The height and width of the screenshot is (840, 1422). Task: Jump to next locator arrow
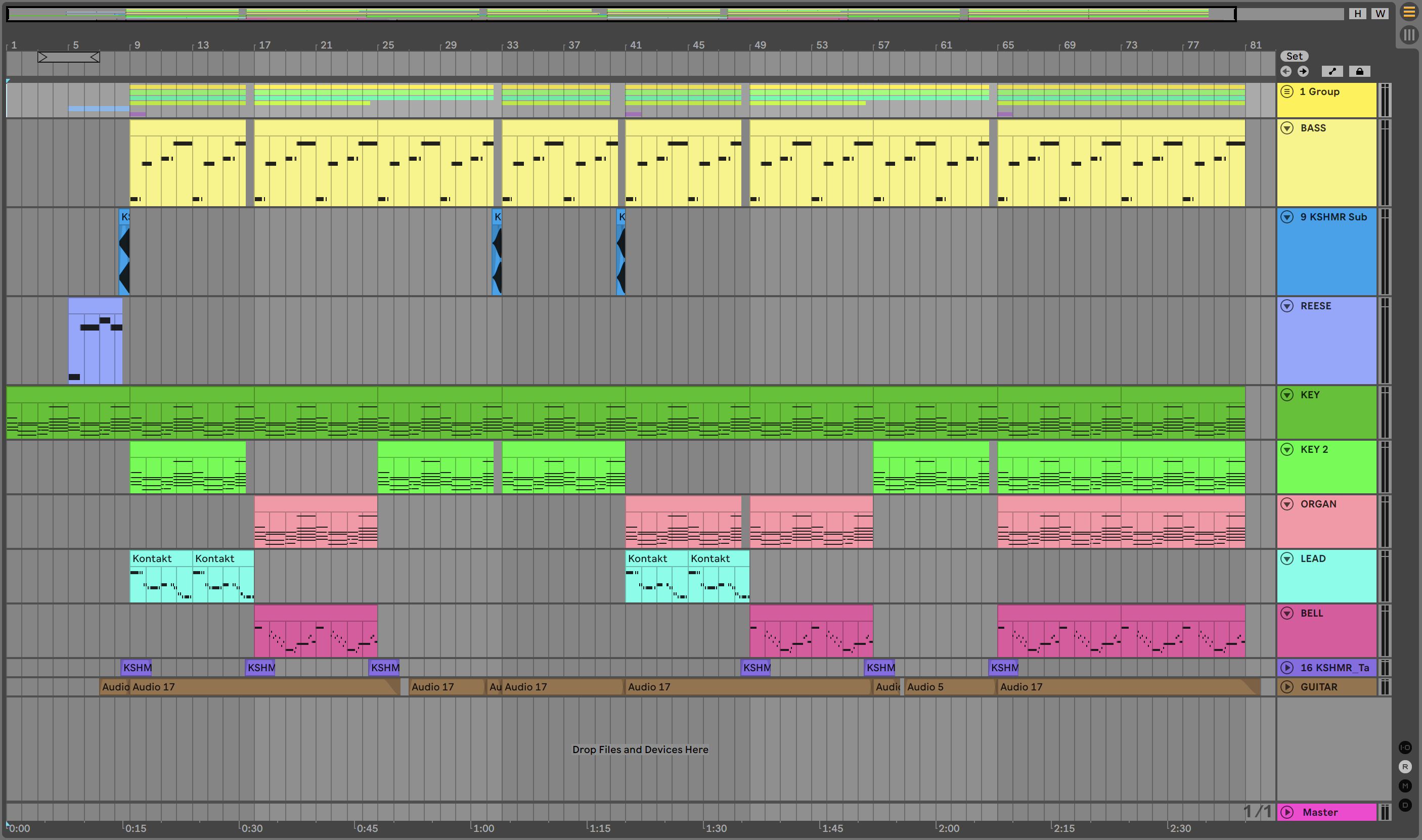click(x=1303, y=71)
